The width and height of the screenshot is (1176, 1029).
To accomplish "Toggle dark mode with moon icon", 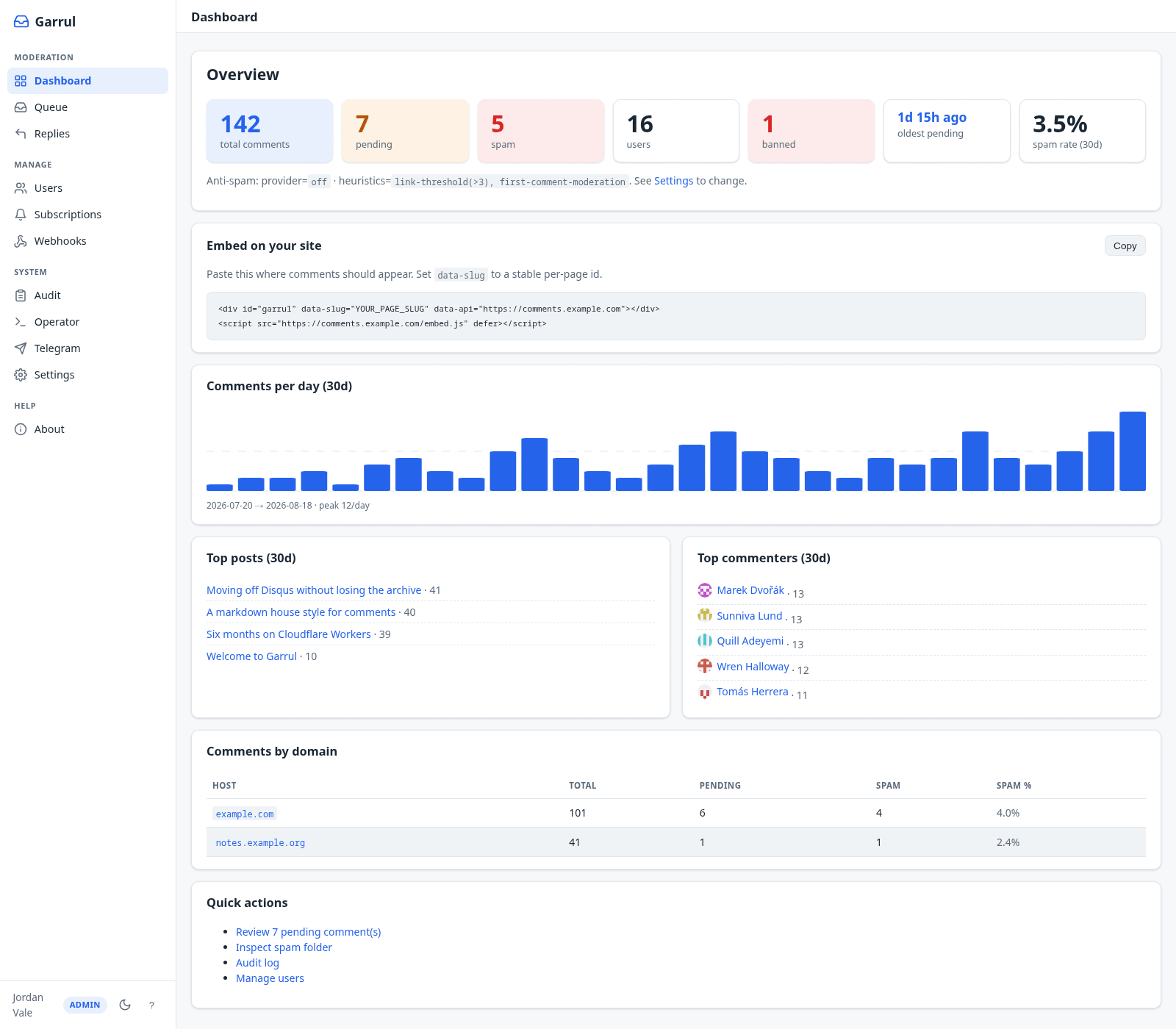I will pyautogui.click(x=125, y=1005).
